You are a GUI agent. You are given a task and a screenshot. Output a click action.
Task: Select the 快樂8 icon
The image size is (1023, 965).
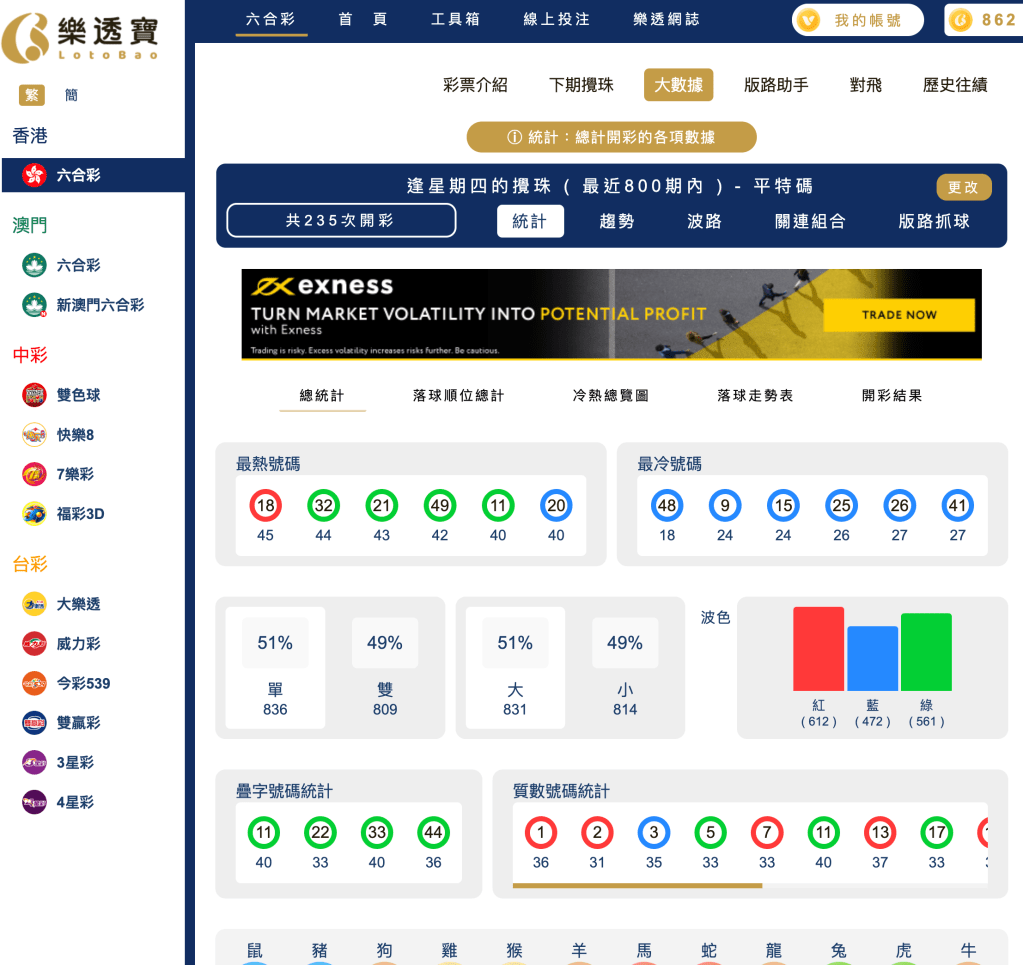34,435
